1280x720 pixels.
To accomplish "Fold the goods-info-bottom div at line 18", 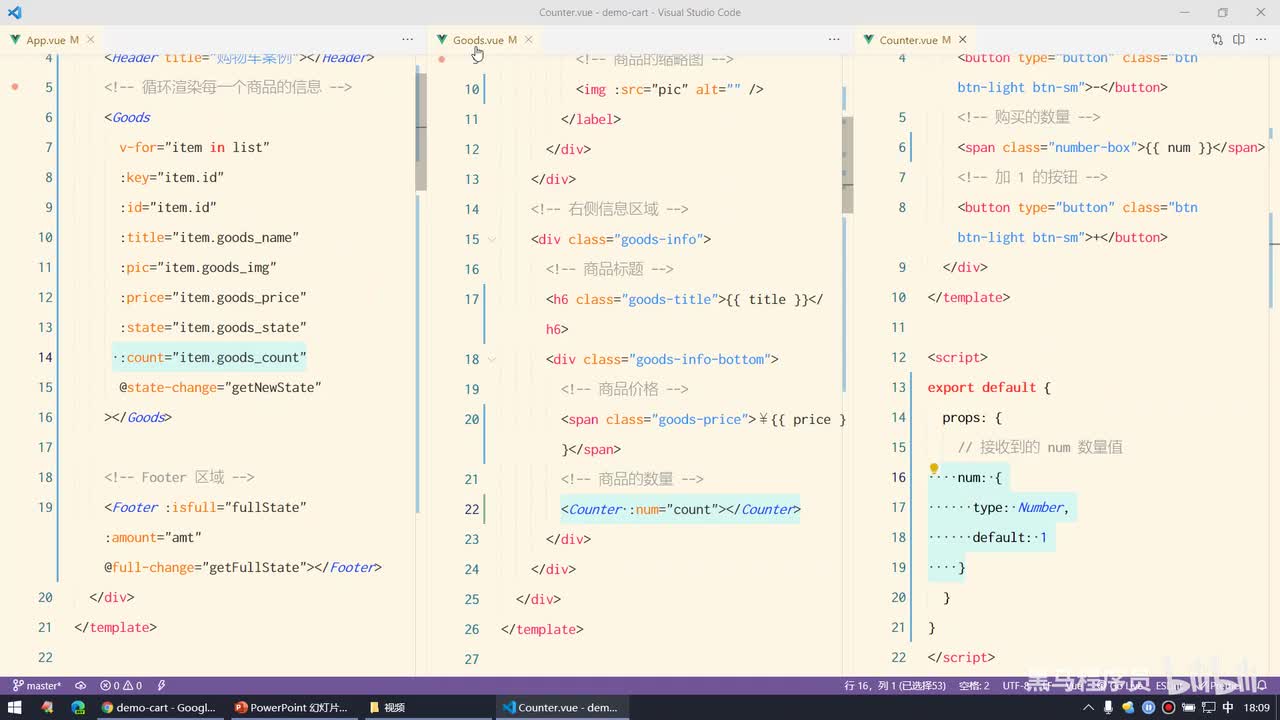I will [x=492, y=359].
